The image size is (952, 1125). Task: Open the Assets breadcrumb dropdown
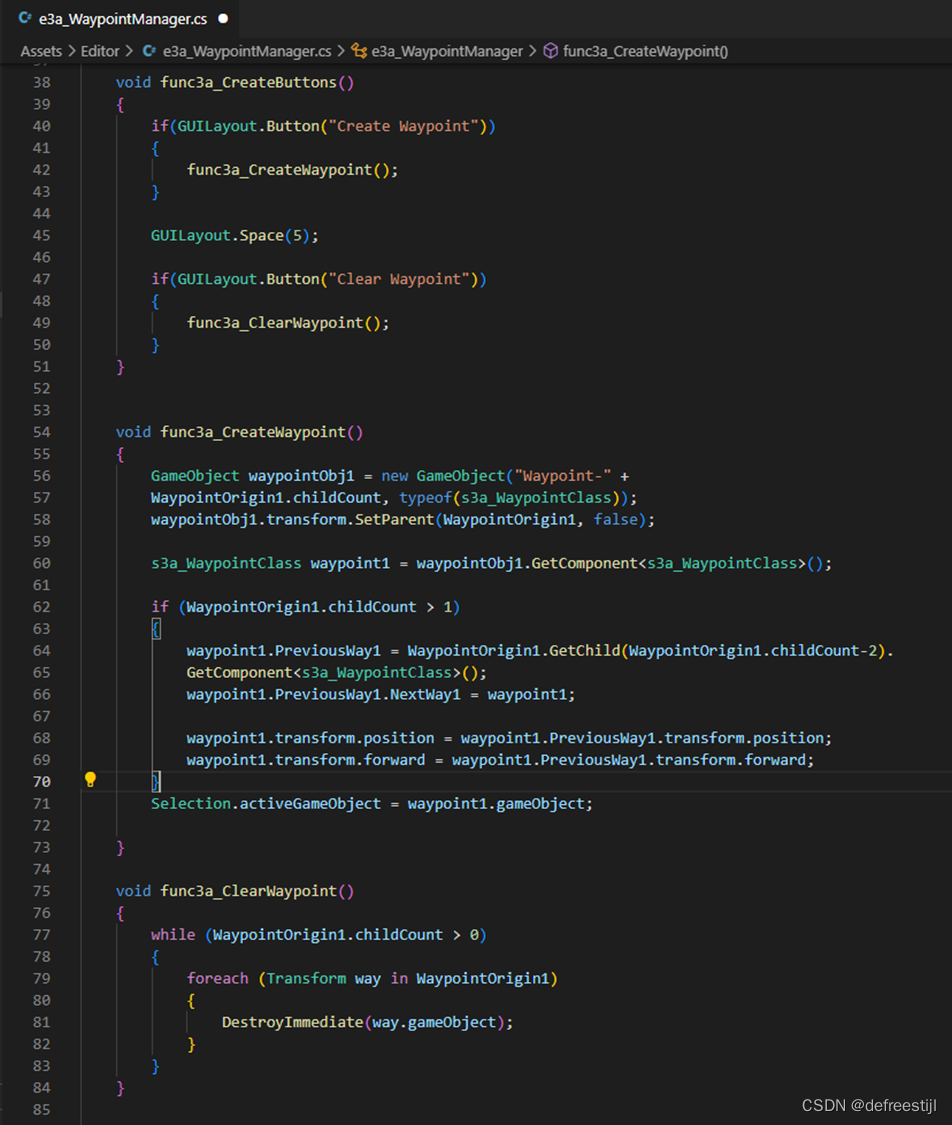41,51
